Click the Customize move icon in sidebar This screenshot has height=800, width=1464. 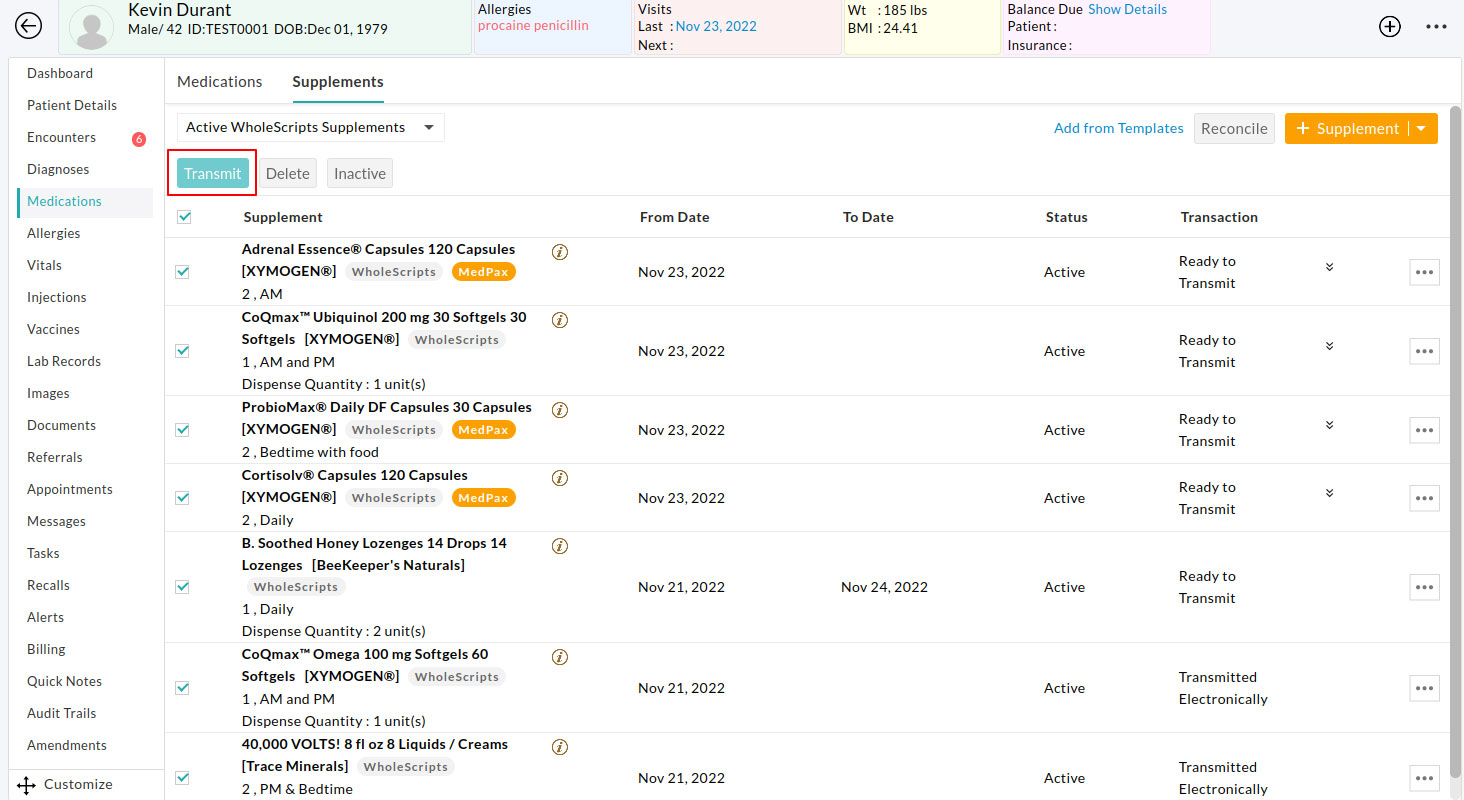point(27,785)
